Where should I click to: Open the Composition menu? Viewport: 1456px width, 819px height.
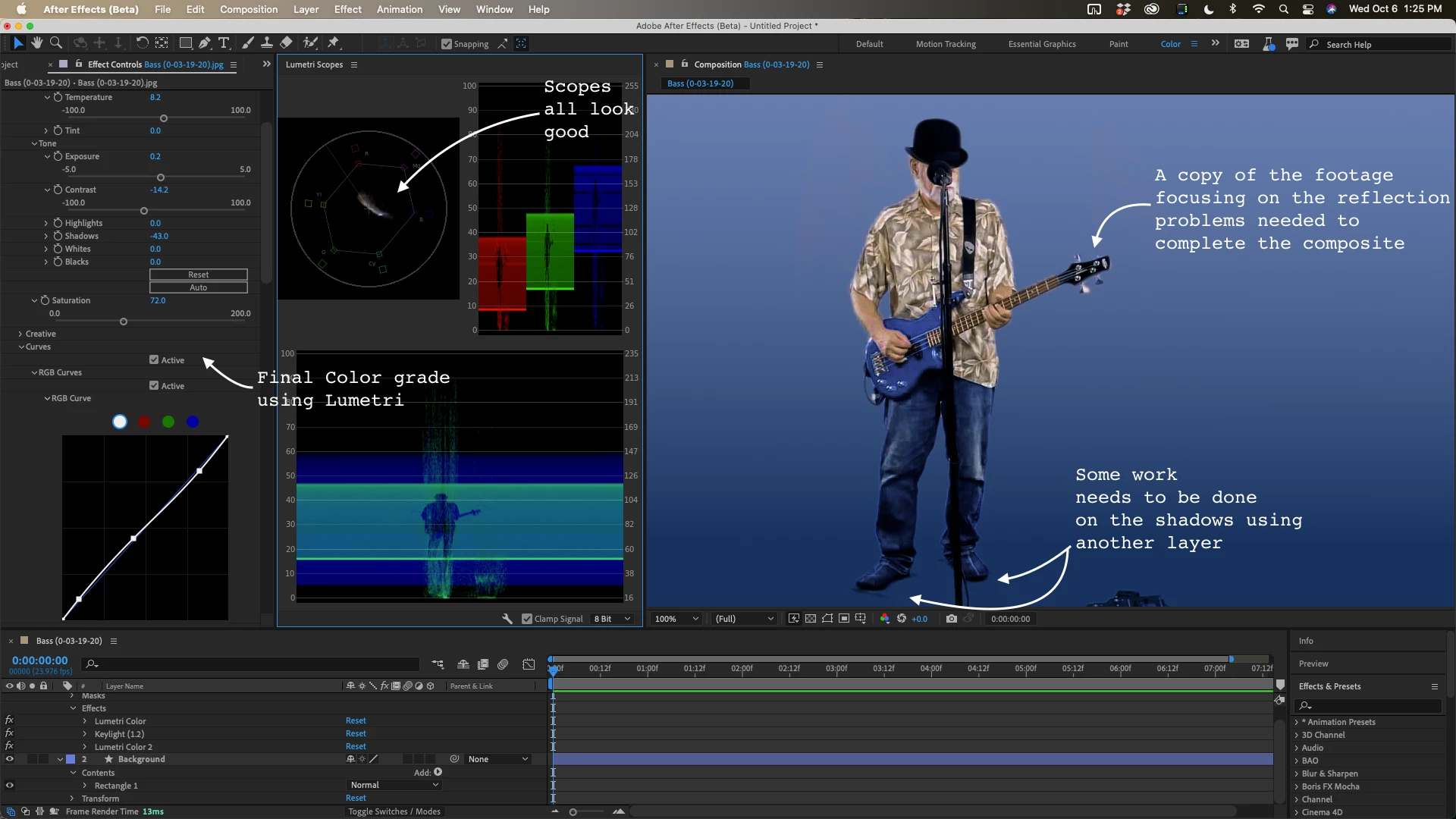pyautogui.click(x=248, y=9)
